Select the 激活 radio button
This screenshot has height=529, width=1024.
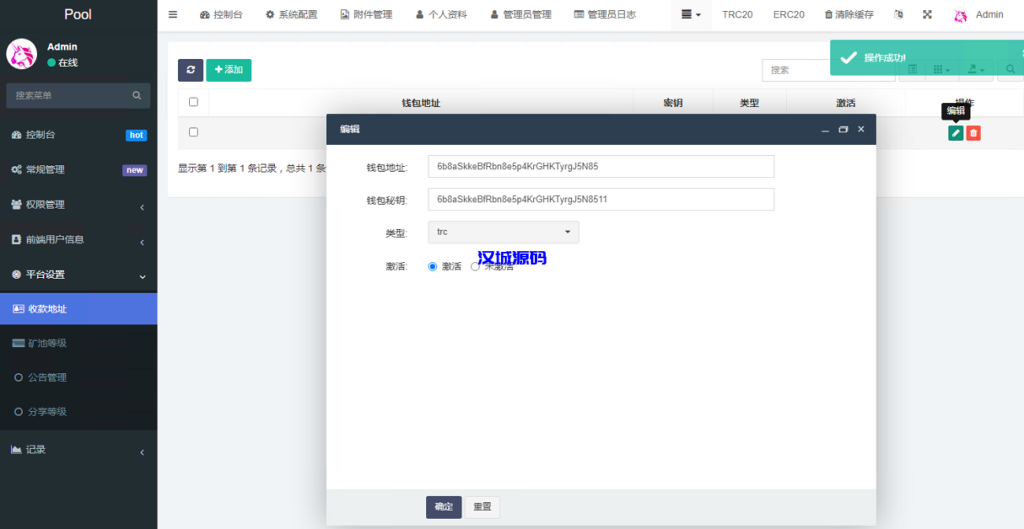pos(432,266)
